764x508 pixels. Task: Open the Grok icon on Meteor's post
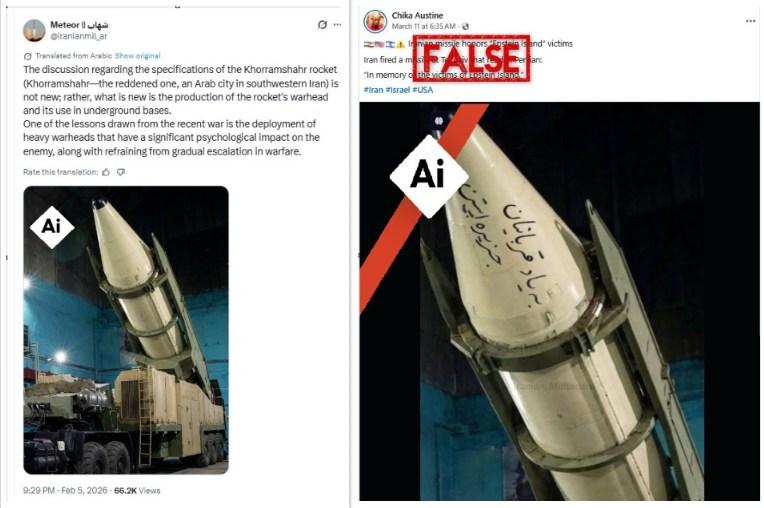(322, 24)
